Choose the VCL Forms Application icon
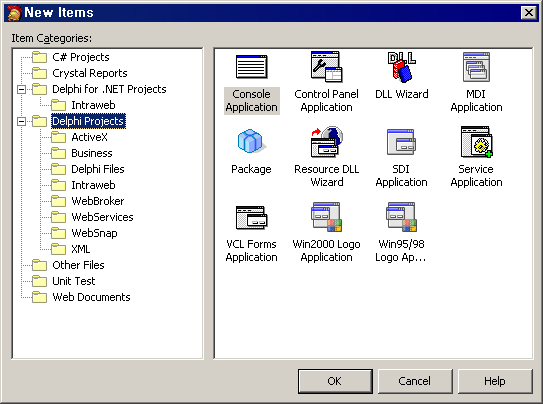Viewport: 543px width, 404px height. [x=251, y=217]
